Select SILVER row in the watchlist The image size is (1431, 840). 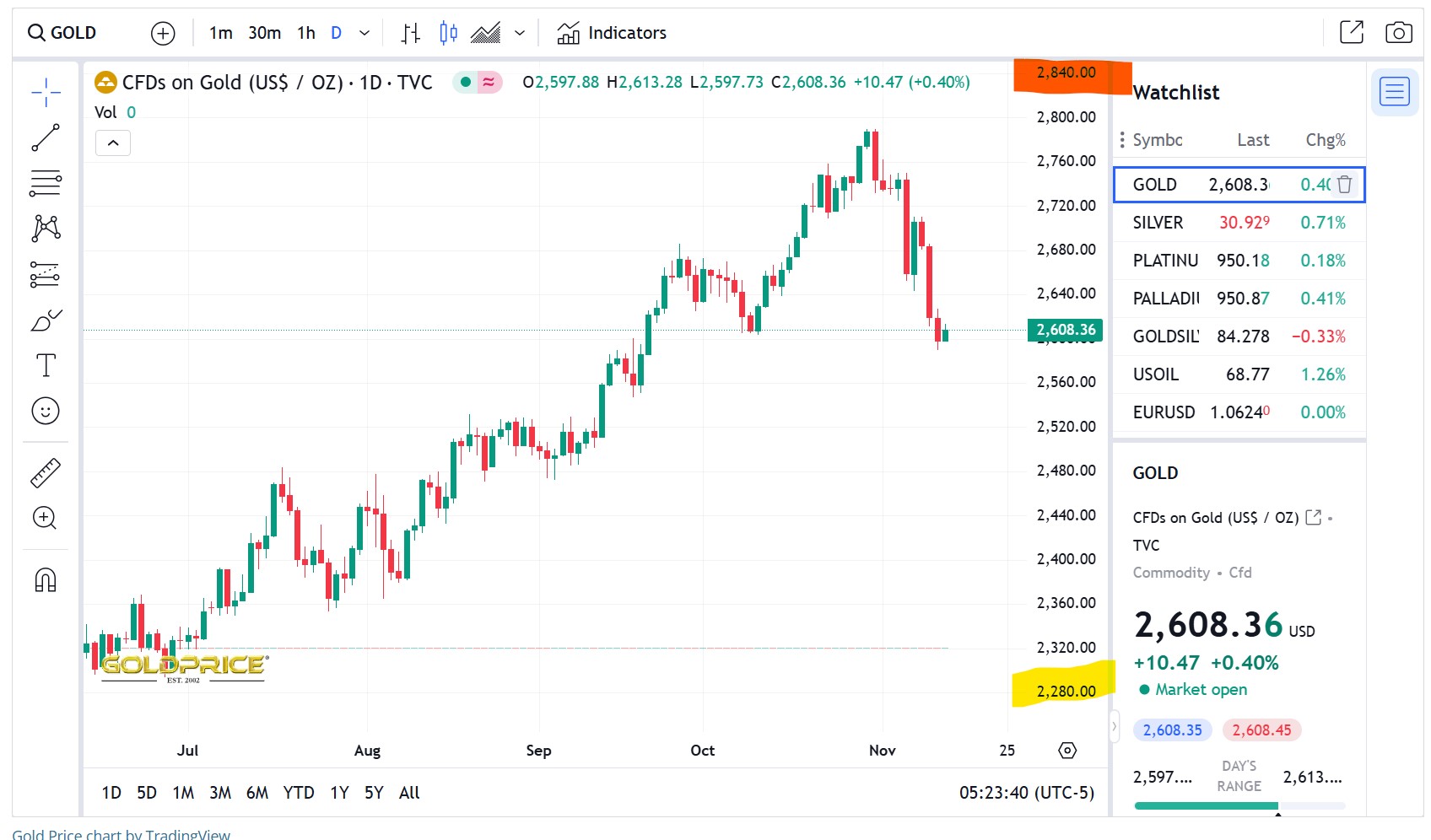(x=1239, y=223)
